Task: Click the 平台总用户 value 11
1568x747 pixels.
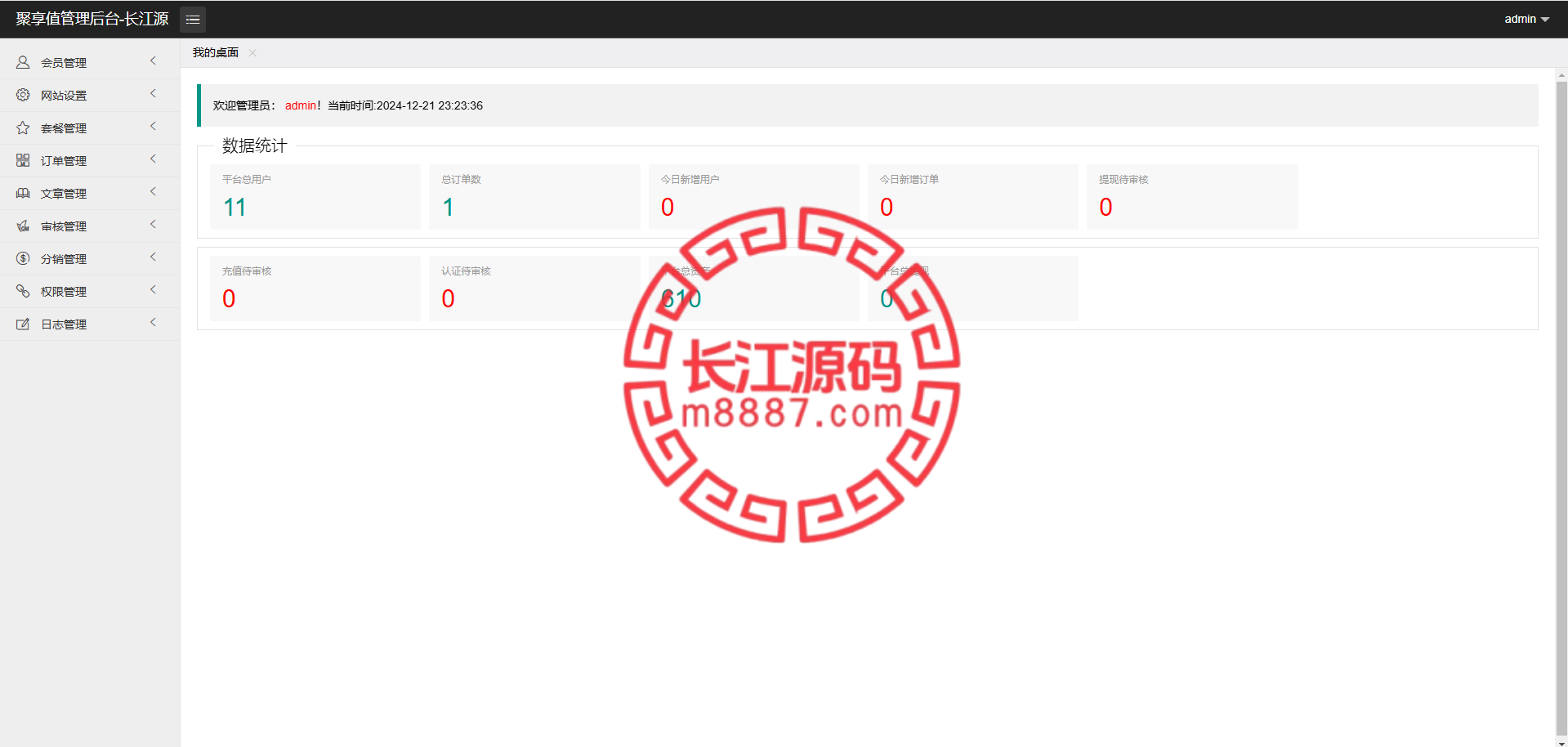Action: click(235, 208)
